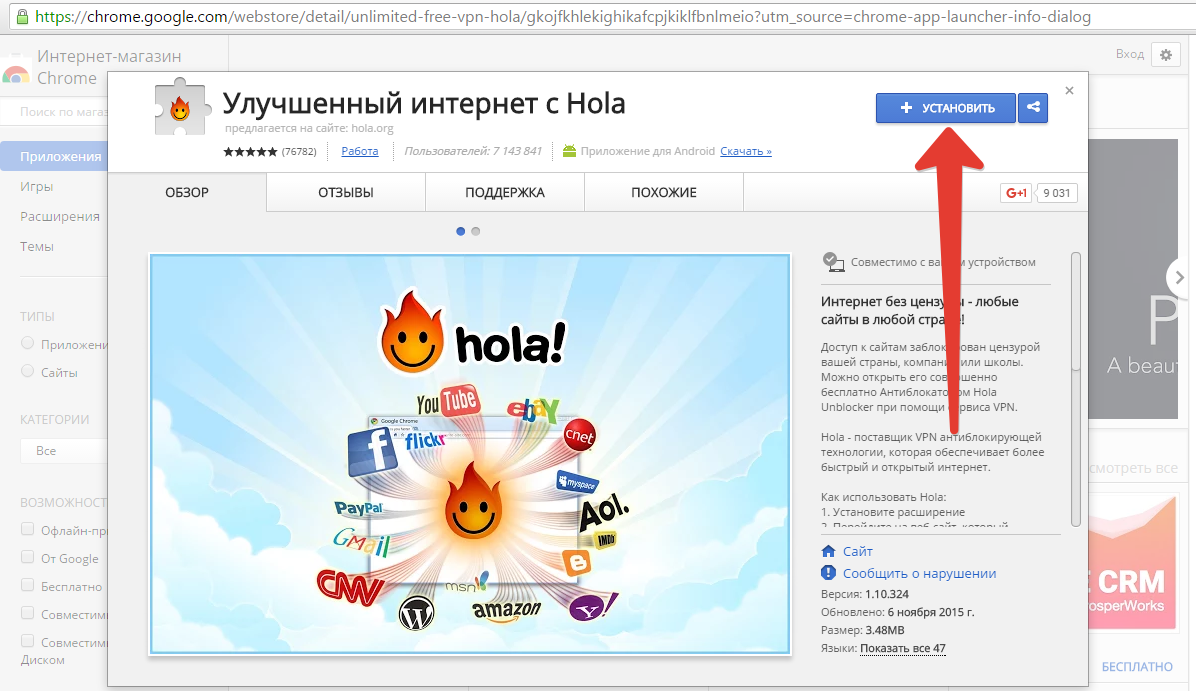The image size is (1196, 691).
Task: Switch to the ОТЗЫВЫ tab
Action: point(346,192)
